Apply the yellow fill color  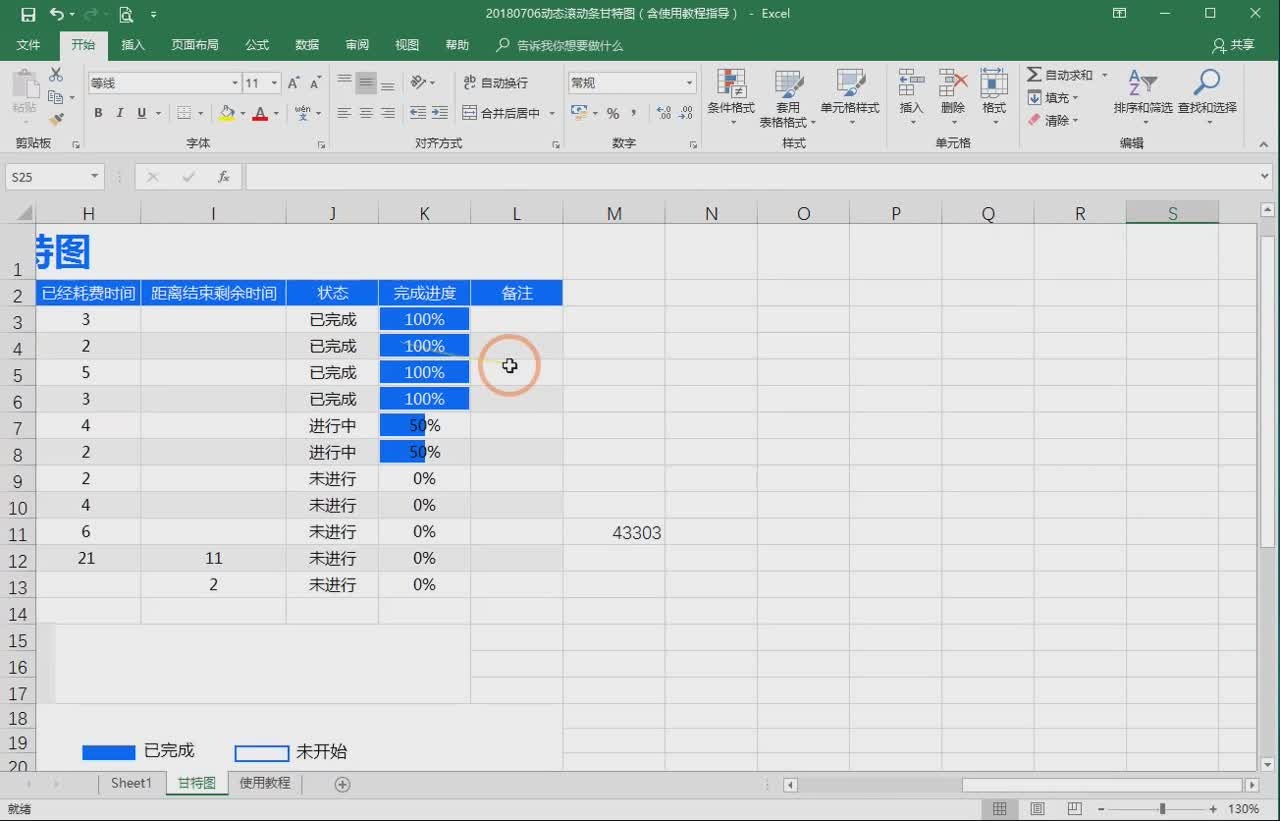tap(227, 113)
